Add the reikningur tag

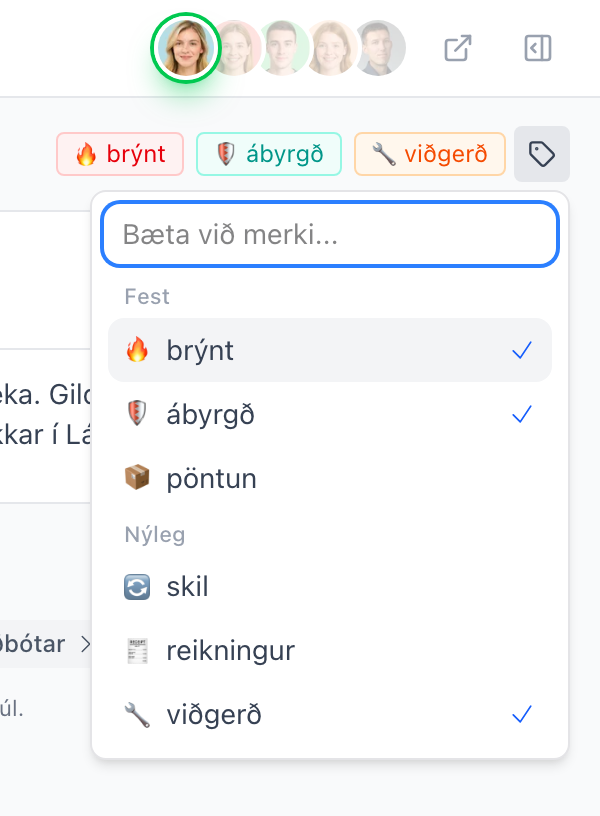tap(330, 651)
